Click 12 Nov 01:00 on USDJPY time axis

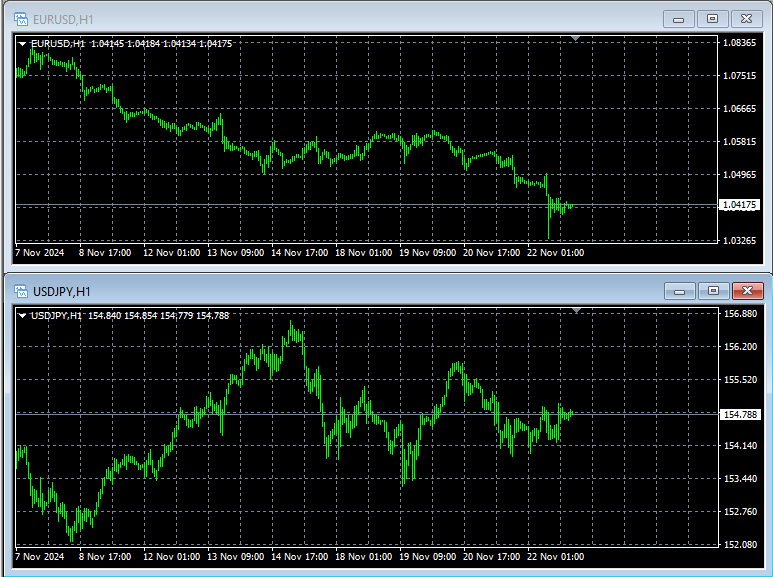[x=172, y=557]
